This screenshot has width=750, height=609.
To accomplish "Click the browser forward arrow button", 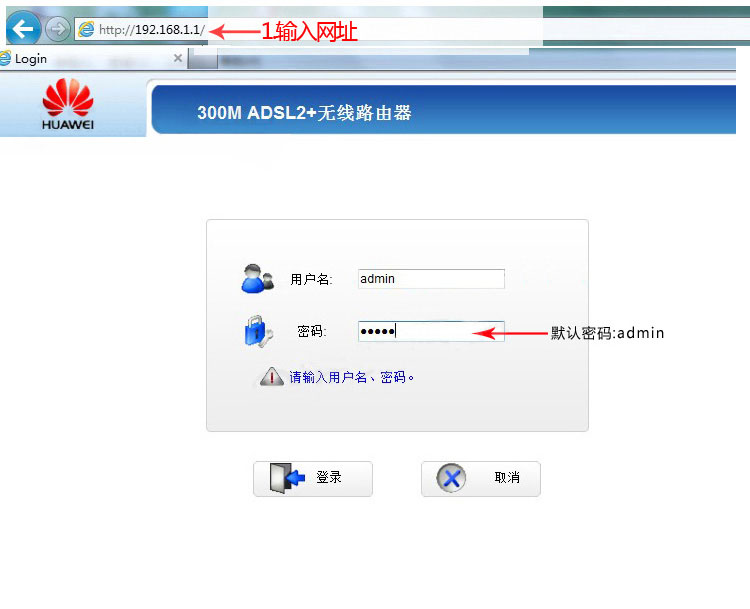I will coord(58,29).
